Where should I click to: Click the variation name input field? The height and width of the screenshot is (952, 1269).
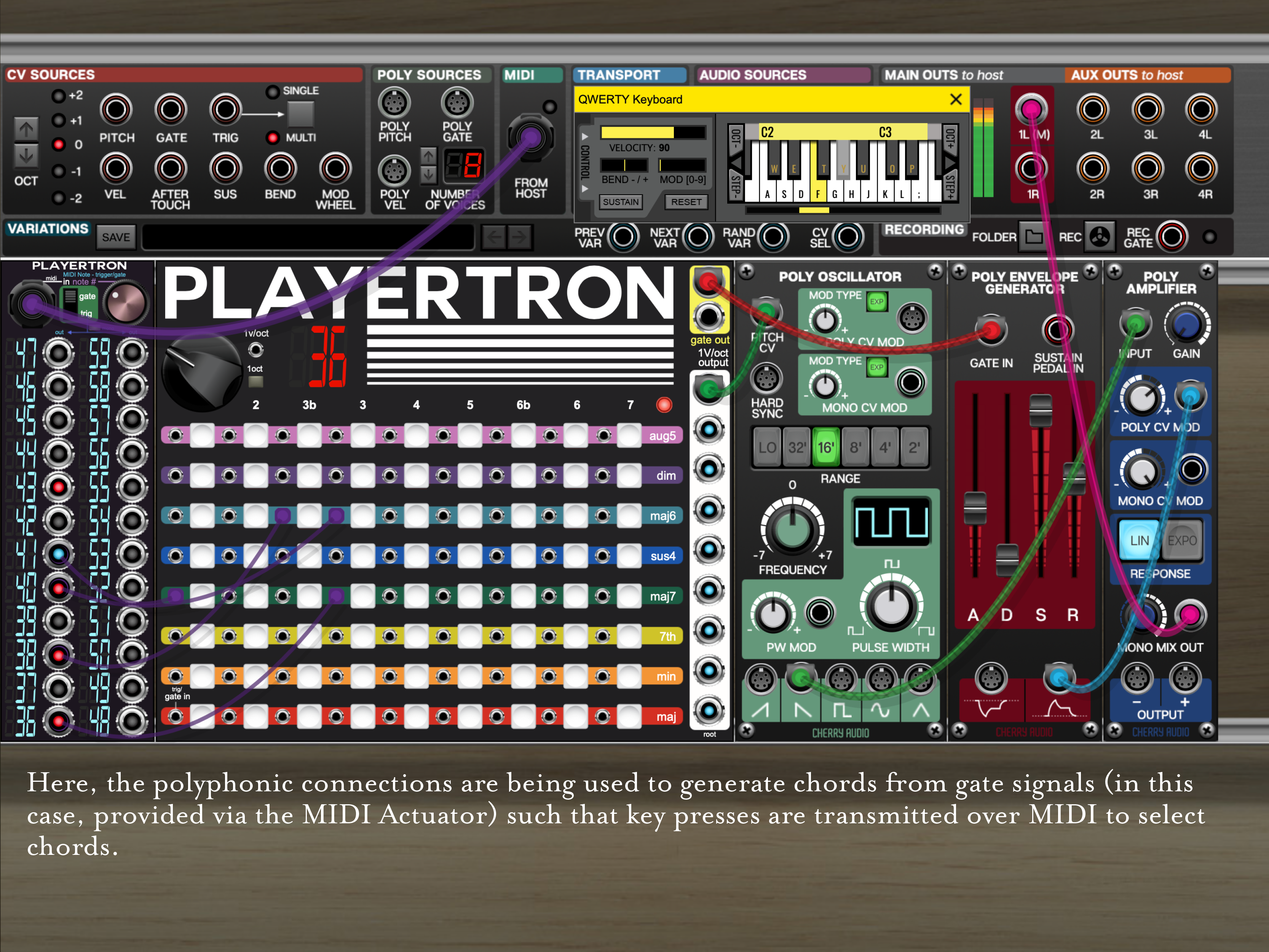click(308, 237)
